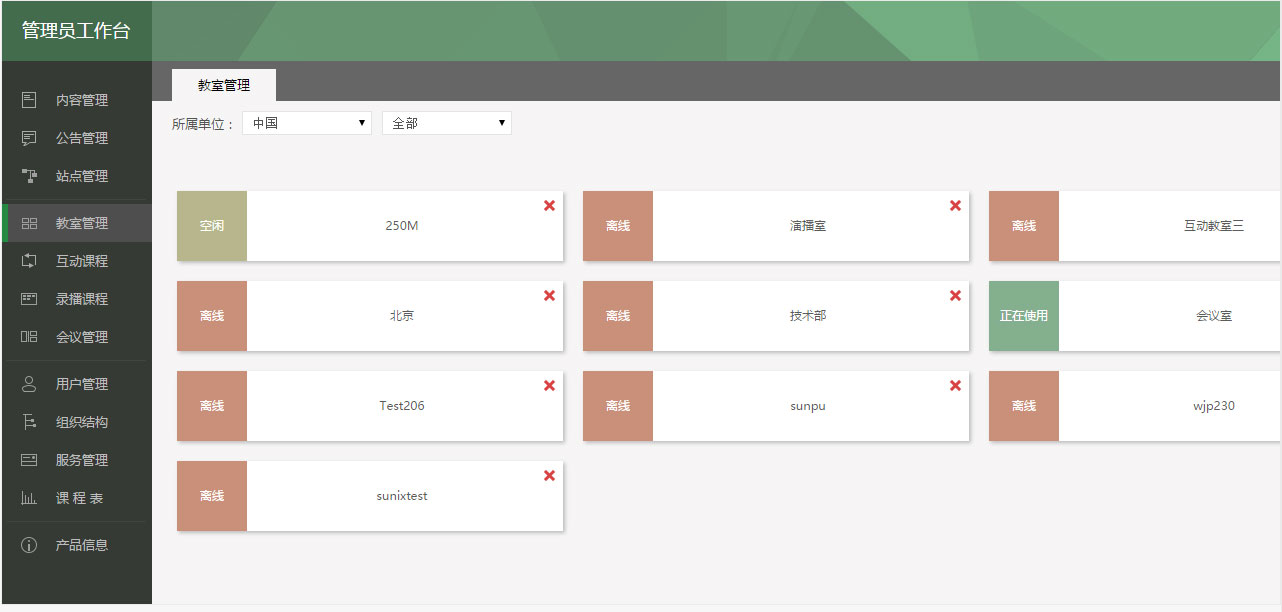Open the sunpu classroom name
The image size is (1282, 612).
(x=808, y=406)
